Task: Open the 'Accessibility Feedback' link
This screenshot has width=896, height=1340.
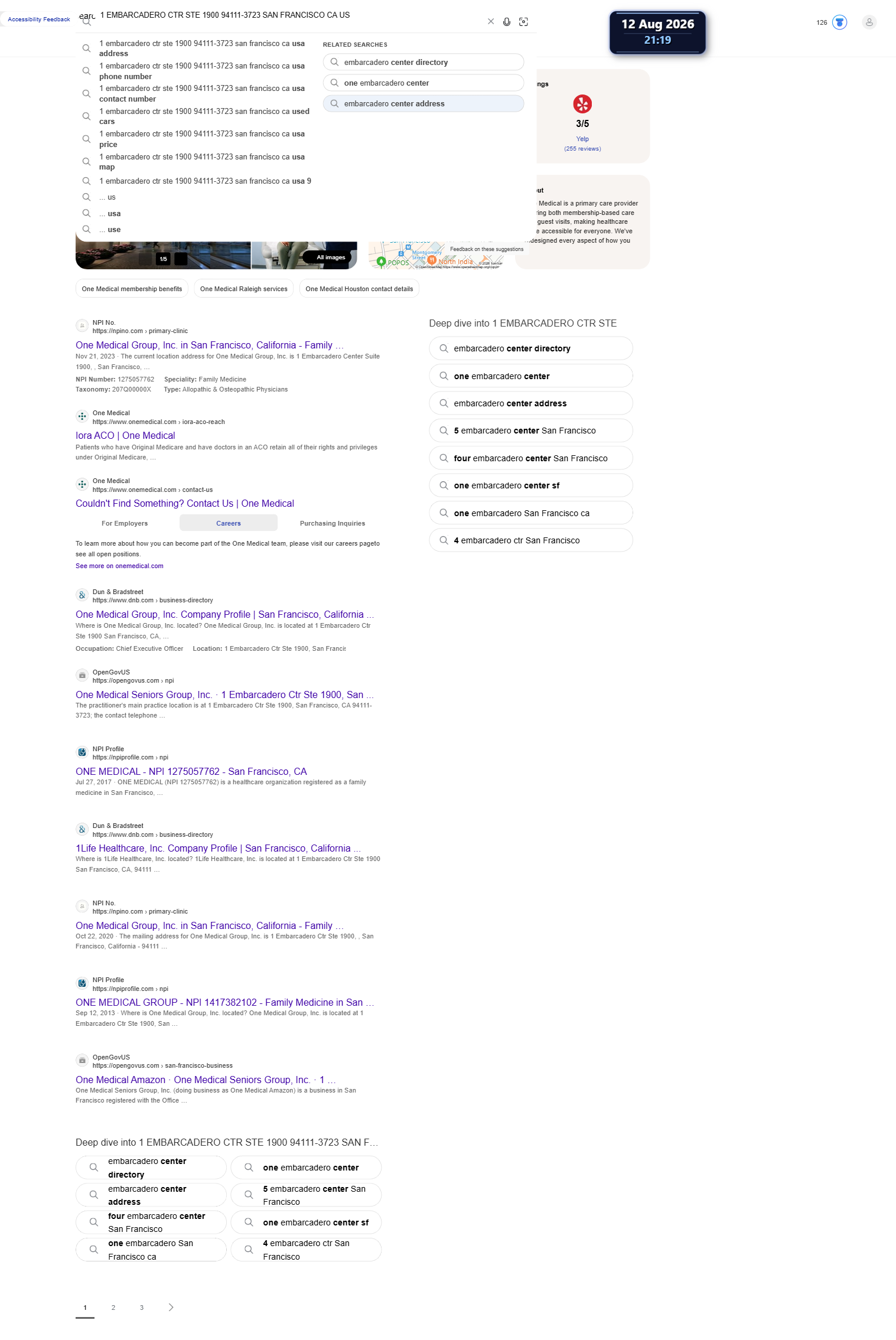Action: [39, 19]
